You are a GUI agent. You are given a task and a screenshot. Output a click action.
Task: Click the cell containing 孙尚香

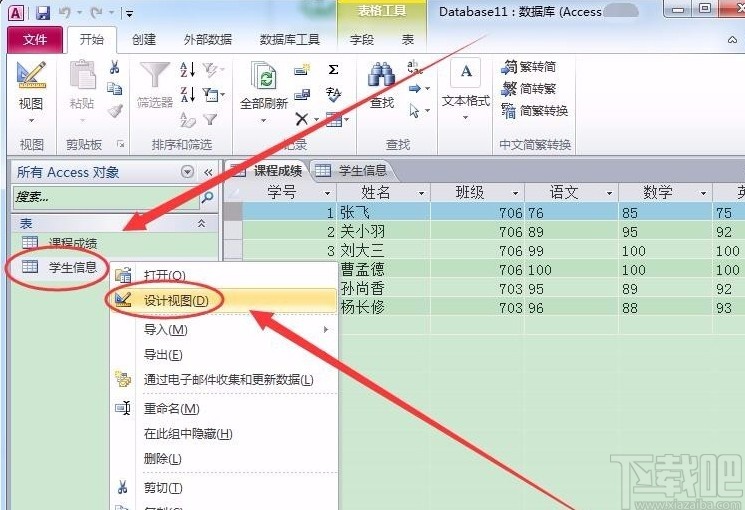click(383, 289)
